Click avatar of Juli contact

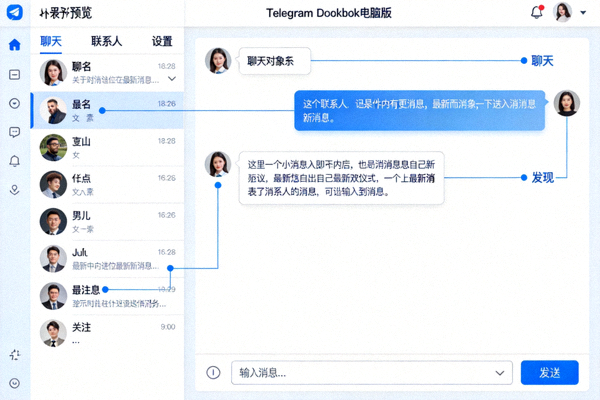coord(53,259)
